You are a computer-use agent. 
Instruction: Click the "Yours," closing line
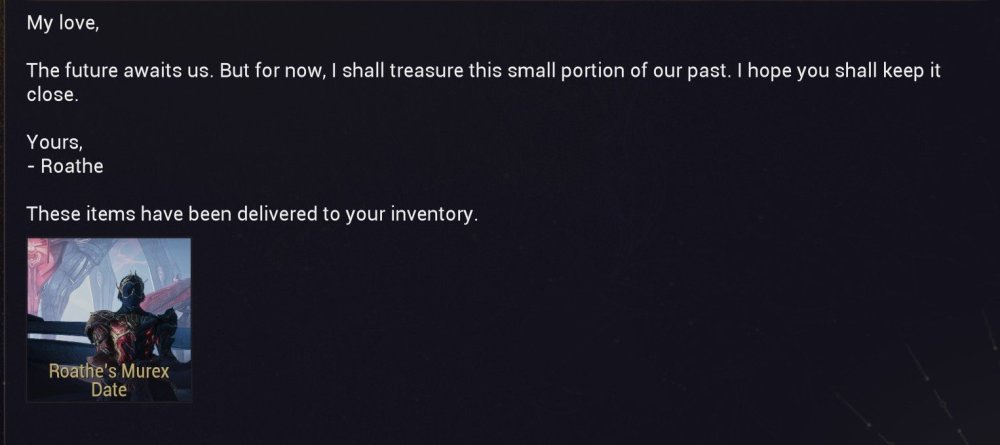(54, 143)
